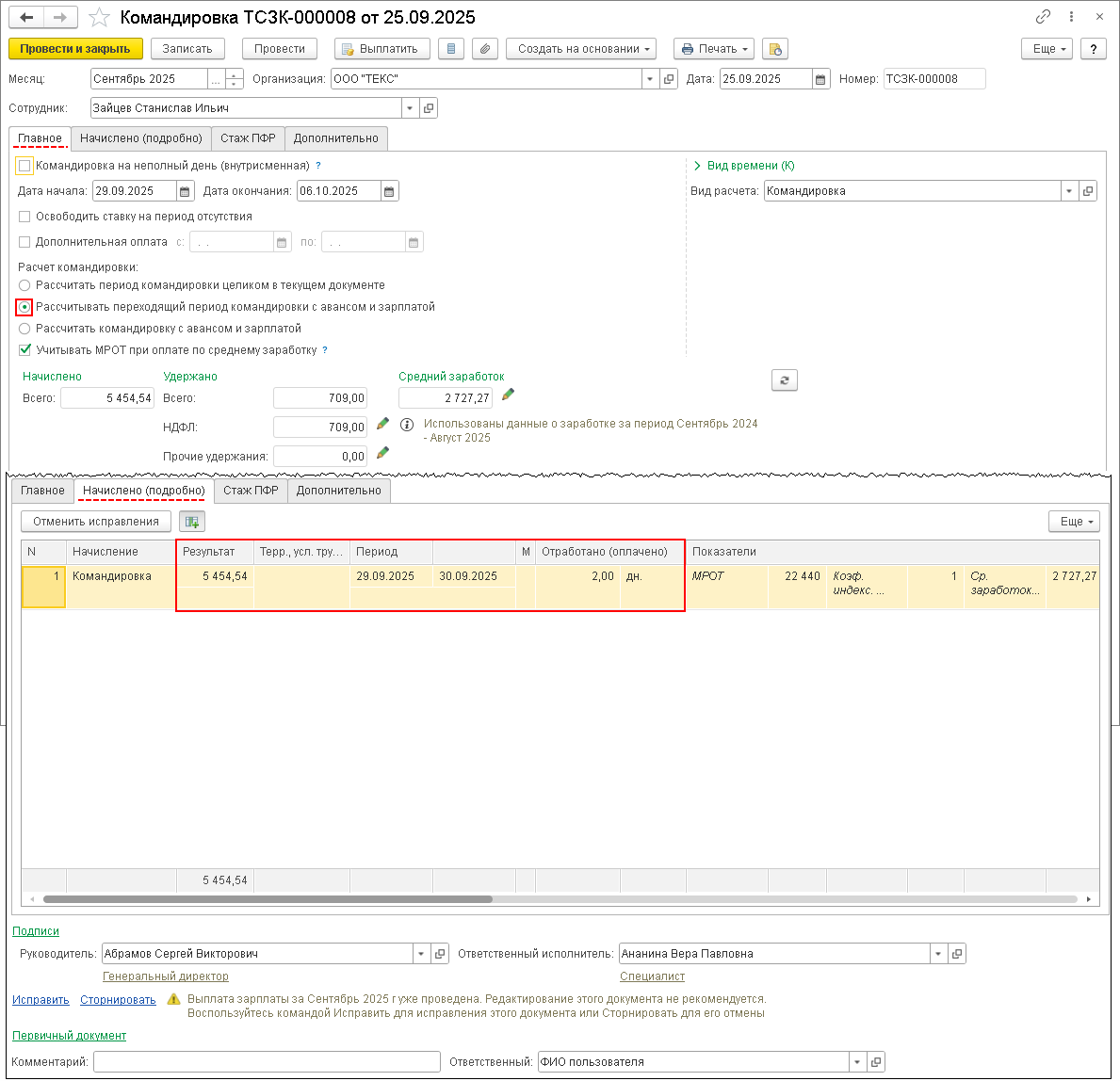Click help mark next to Командировка на неполный день
The width and height of the screenshot is (1120, 1081).
point(318,166)
